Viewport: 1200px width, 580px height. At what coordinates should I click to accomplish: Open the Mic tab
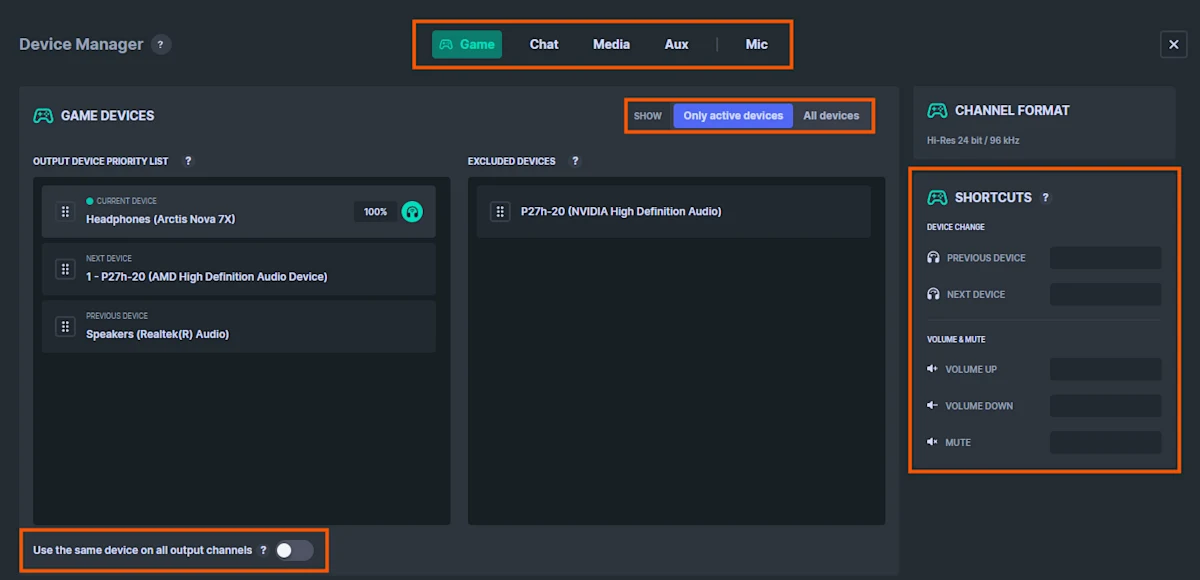[x=756, y=44]
